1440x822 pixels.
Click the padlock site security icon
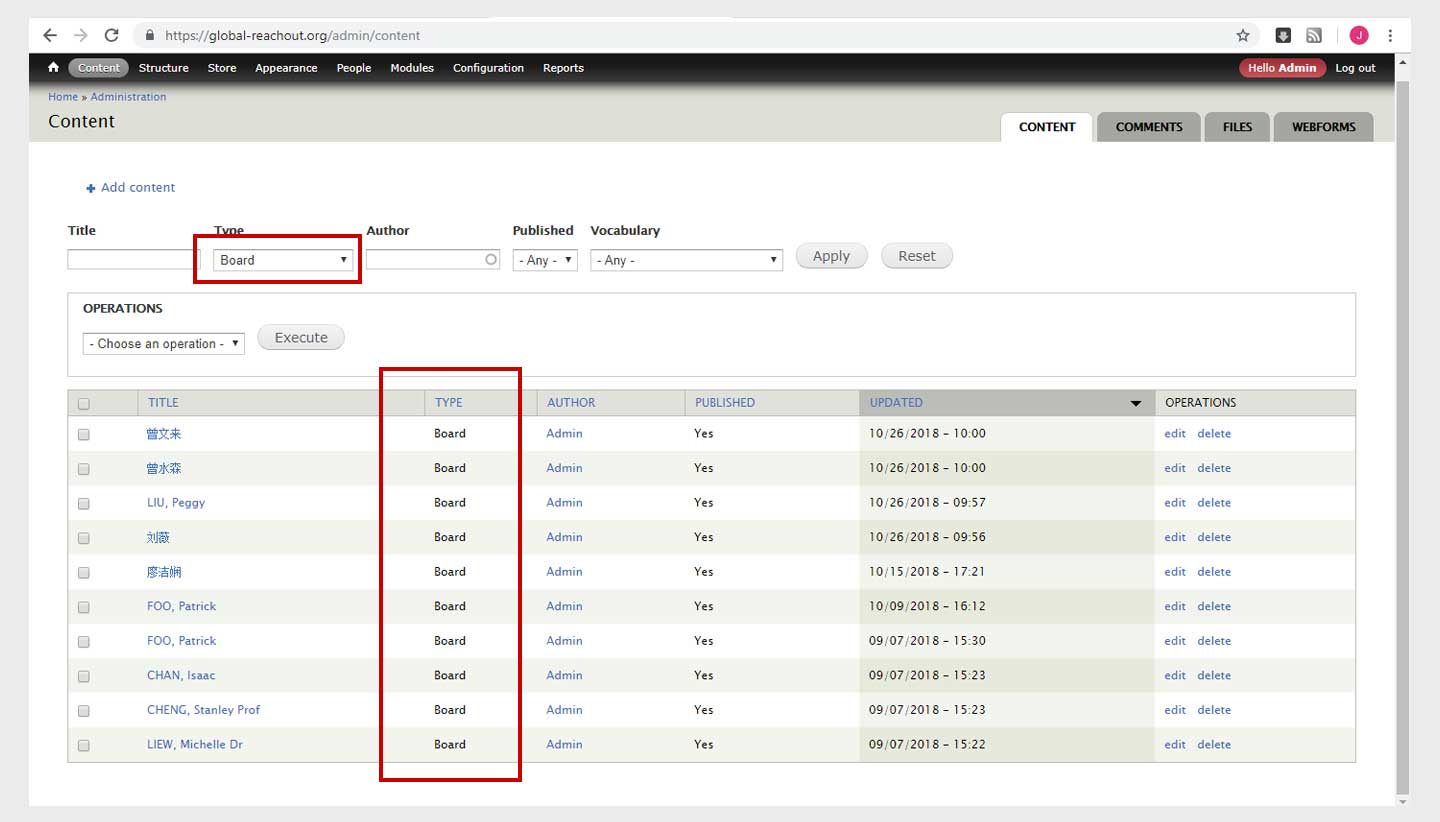(150, 35)
